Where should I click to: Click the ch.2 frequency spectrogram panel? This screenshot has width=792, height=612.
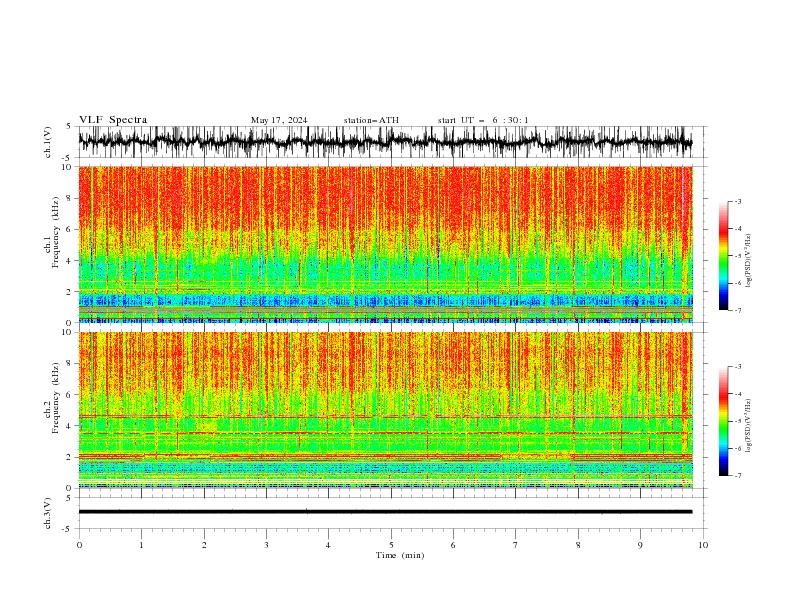click(x=386, y=410)
